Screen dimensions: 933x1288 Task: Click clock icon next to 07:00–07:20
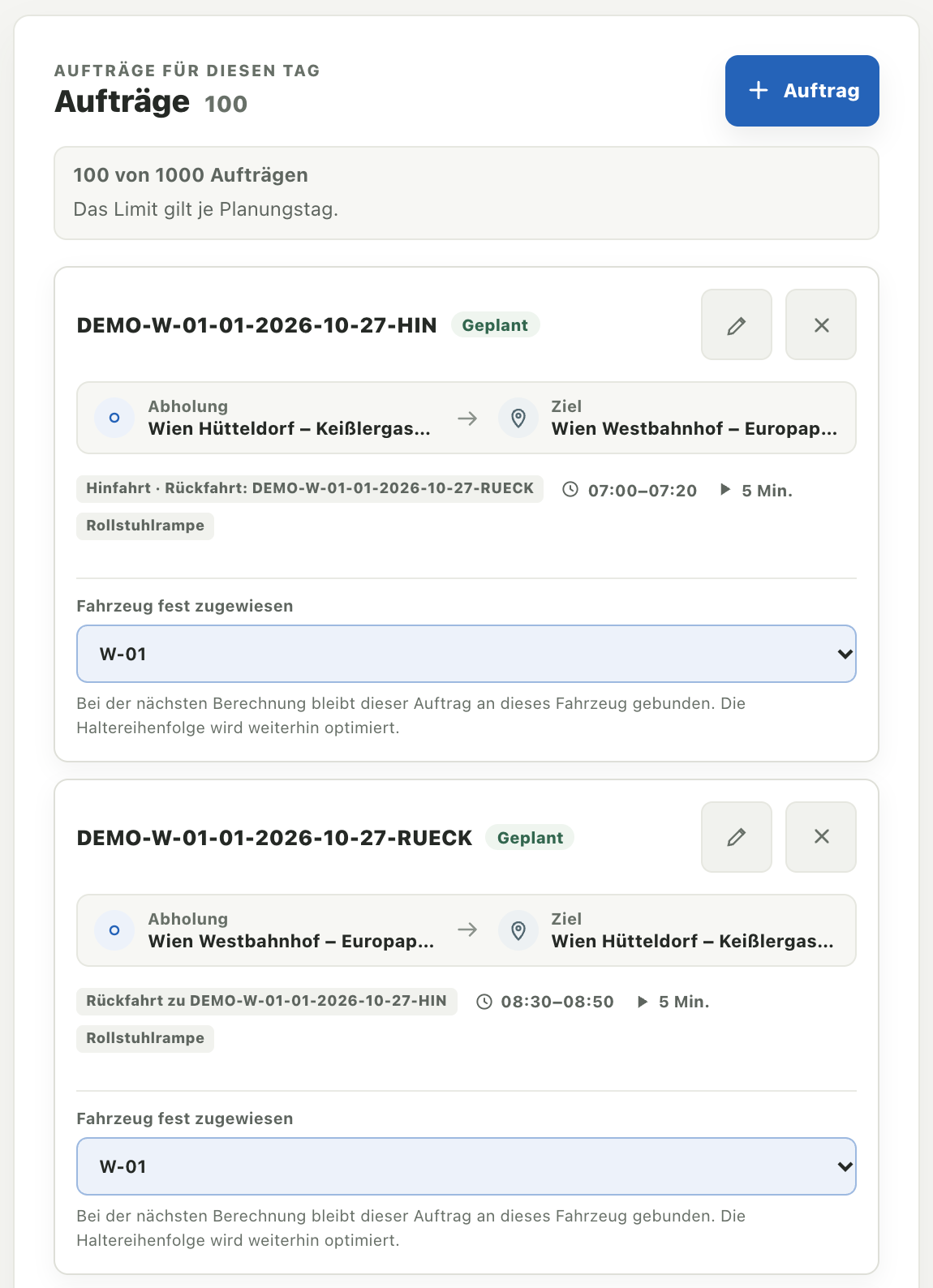point(570,490)
